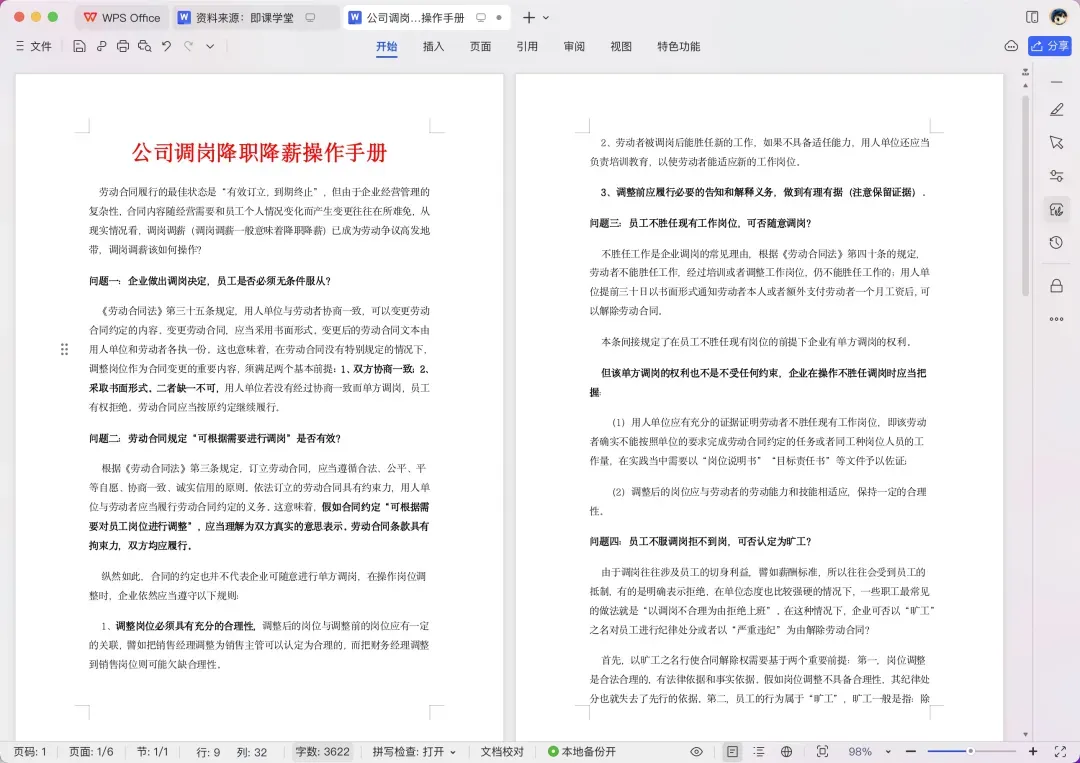
Task: Select the 视图 ribbon tab
Action: click(621, 46)
